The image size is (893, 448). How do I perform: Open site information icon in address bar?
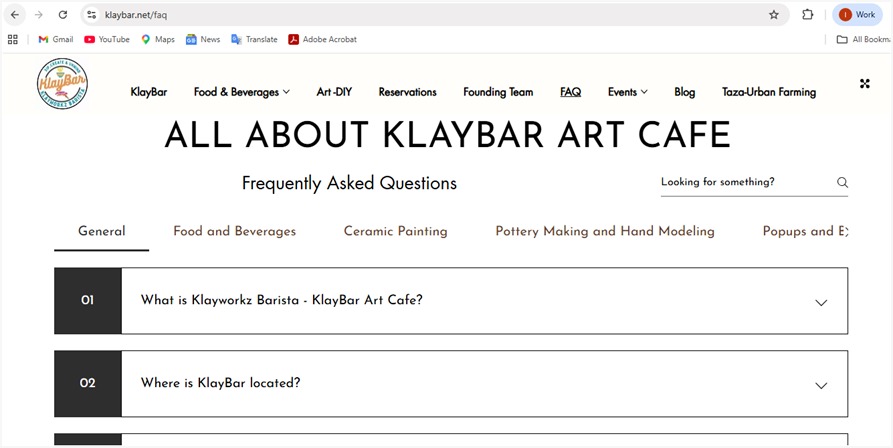click(91, 15)
